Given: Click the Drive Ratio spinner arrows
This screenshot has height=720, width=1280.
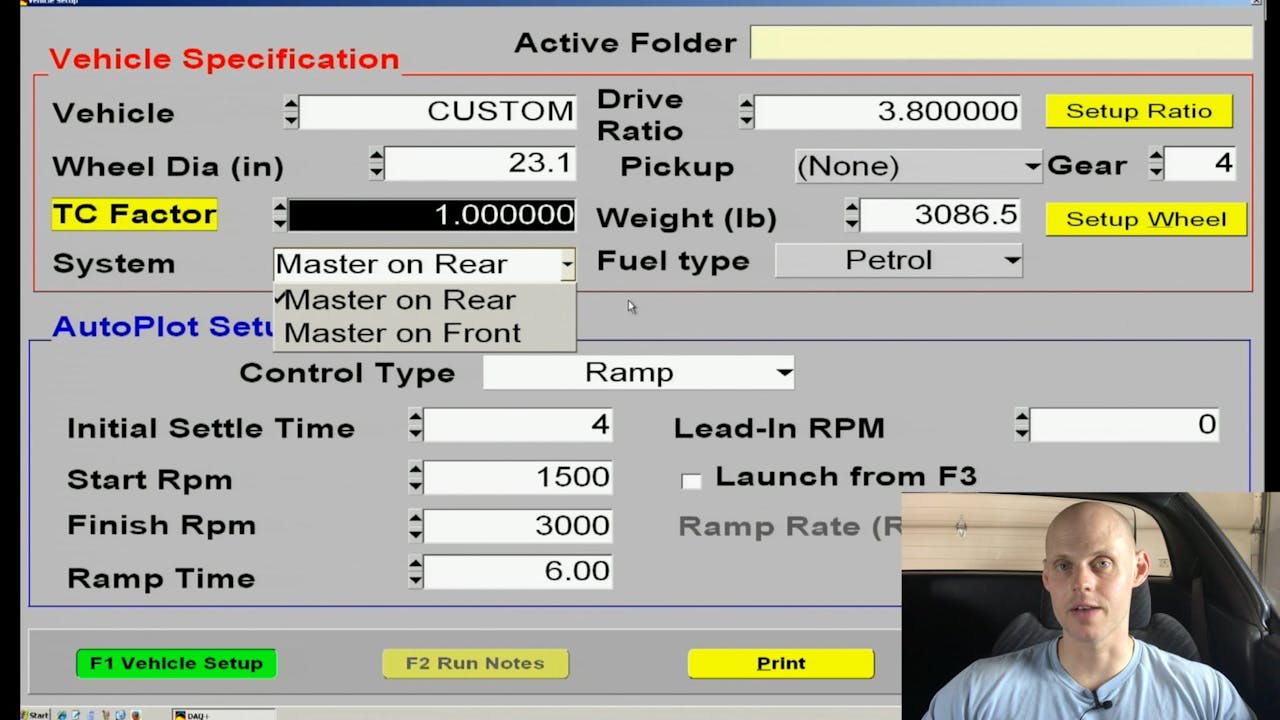Looking at the screenshot, I should (746, 112).
